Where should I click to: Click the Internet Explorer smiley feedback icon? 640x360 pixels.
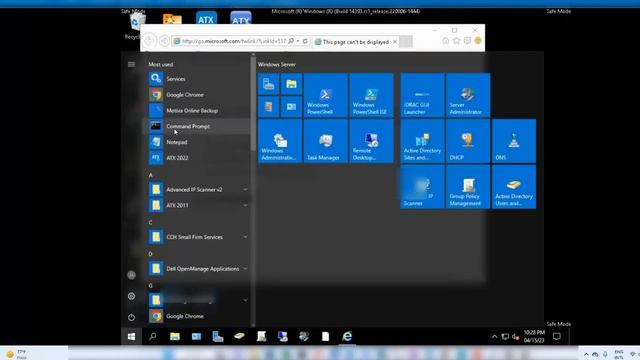[x=478, y=41]
